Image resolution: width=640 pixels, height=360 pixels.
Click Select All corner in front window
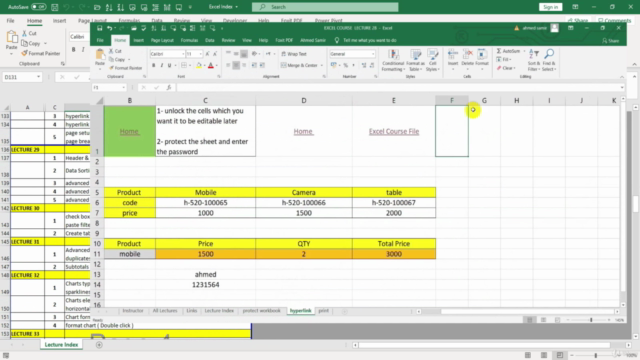(x=99, y=100)
